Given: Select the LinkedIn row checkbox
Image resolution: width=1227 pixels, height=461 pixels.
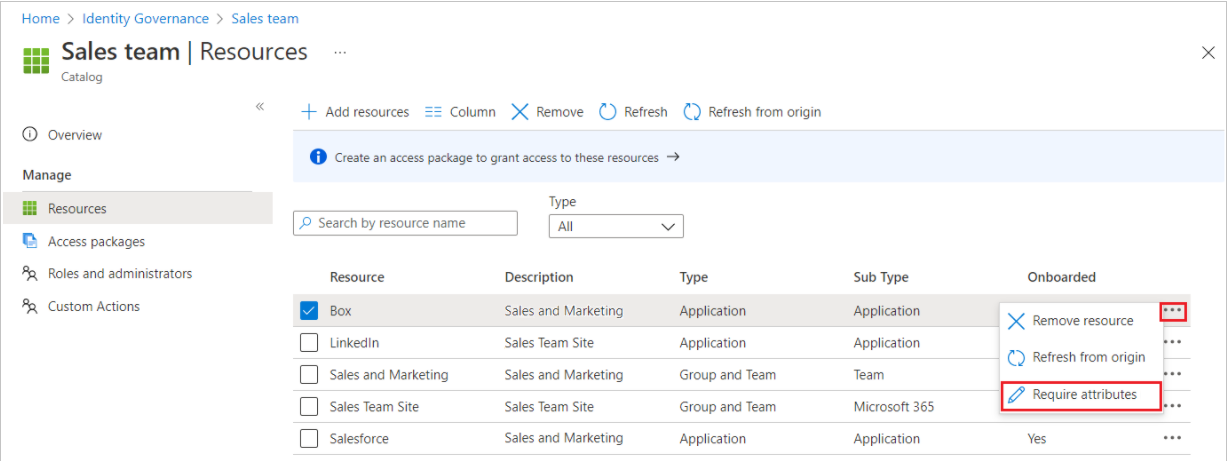Looking at the screenshot, I should pyautogui.click(x=309, y=343).
